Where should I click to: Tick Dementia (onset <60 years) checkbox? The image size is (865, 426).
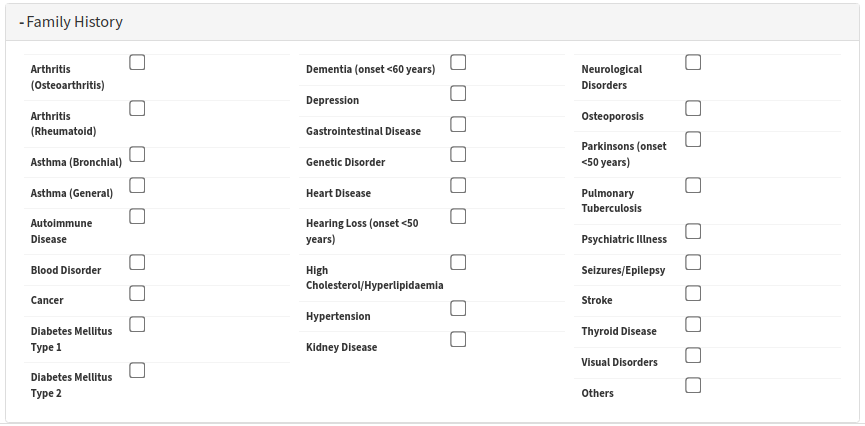[x=458, y=62]
